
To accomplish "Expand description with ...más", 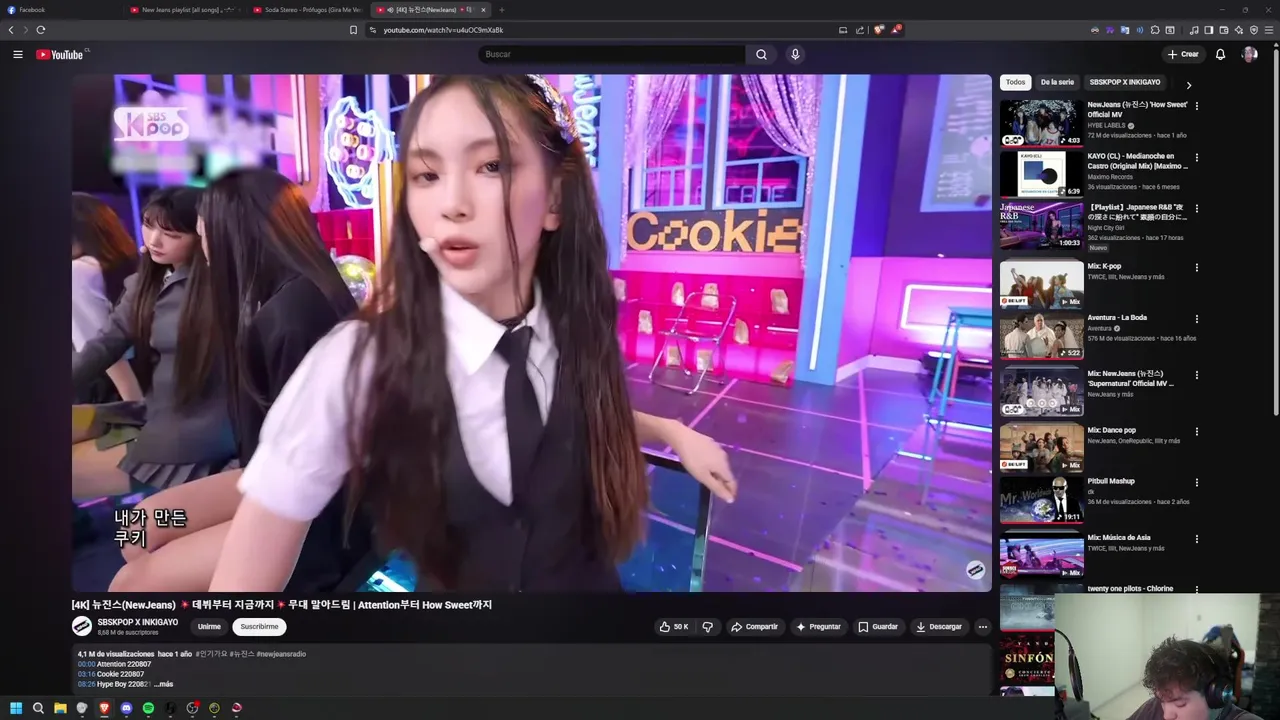I will click(163, 684).
